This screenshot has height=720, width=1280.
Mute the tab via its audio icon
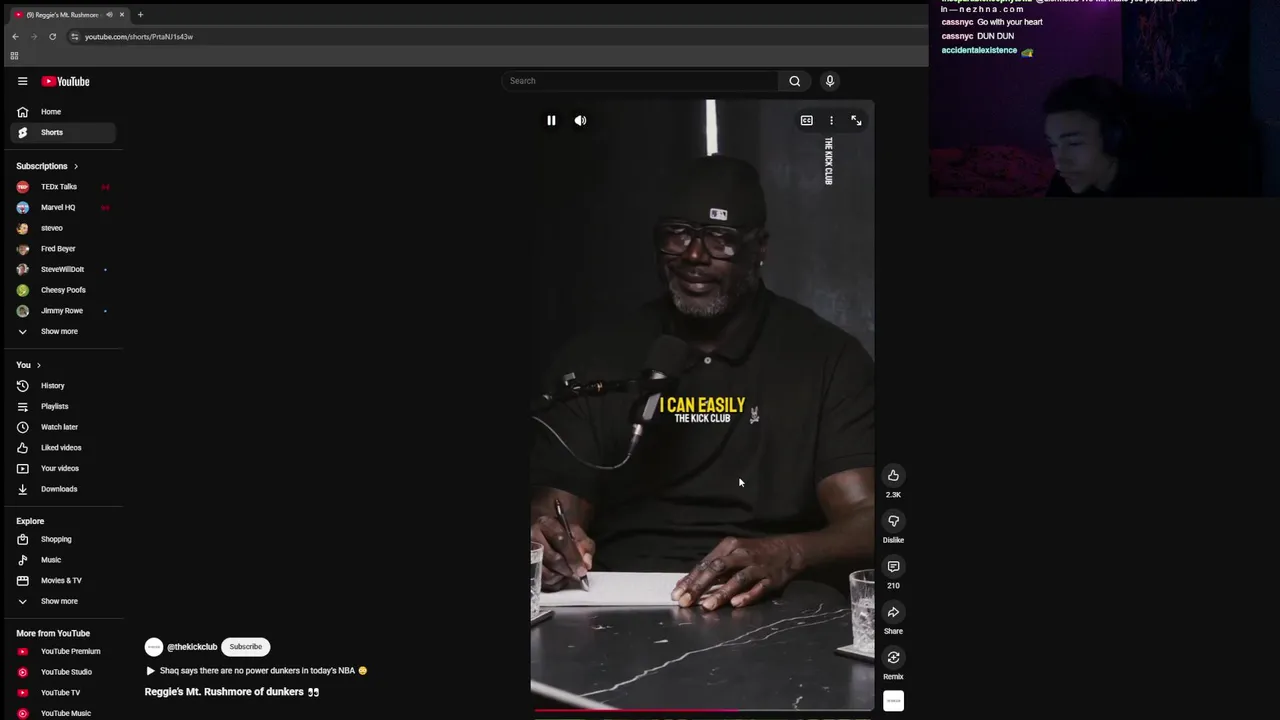109,15
